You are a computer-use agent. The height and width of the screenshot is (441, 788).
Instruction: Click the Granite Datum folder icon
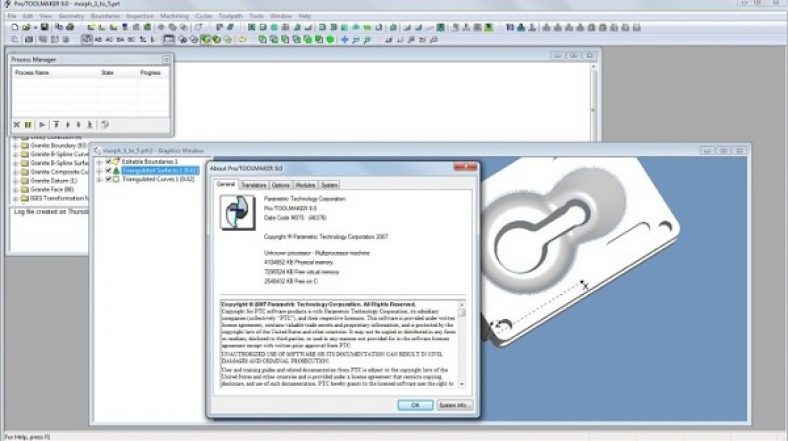point(25,181)
